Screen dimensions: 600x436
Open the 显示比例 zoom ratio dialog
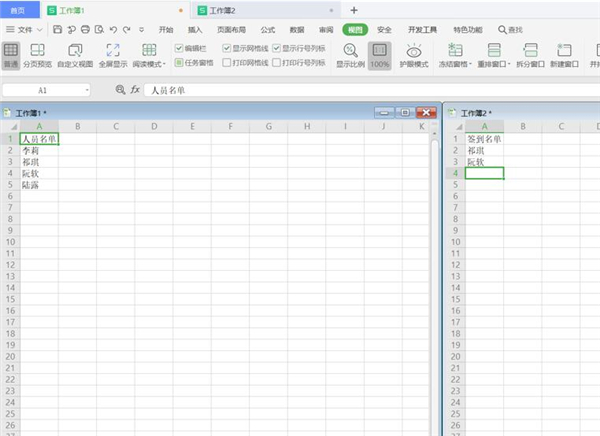coord(350,50)
